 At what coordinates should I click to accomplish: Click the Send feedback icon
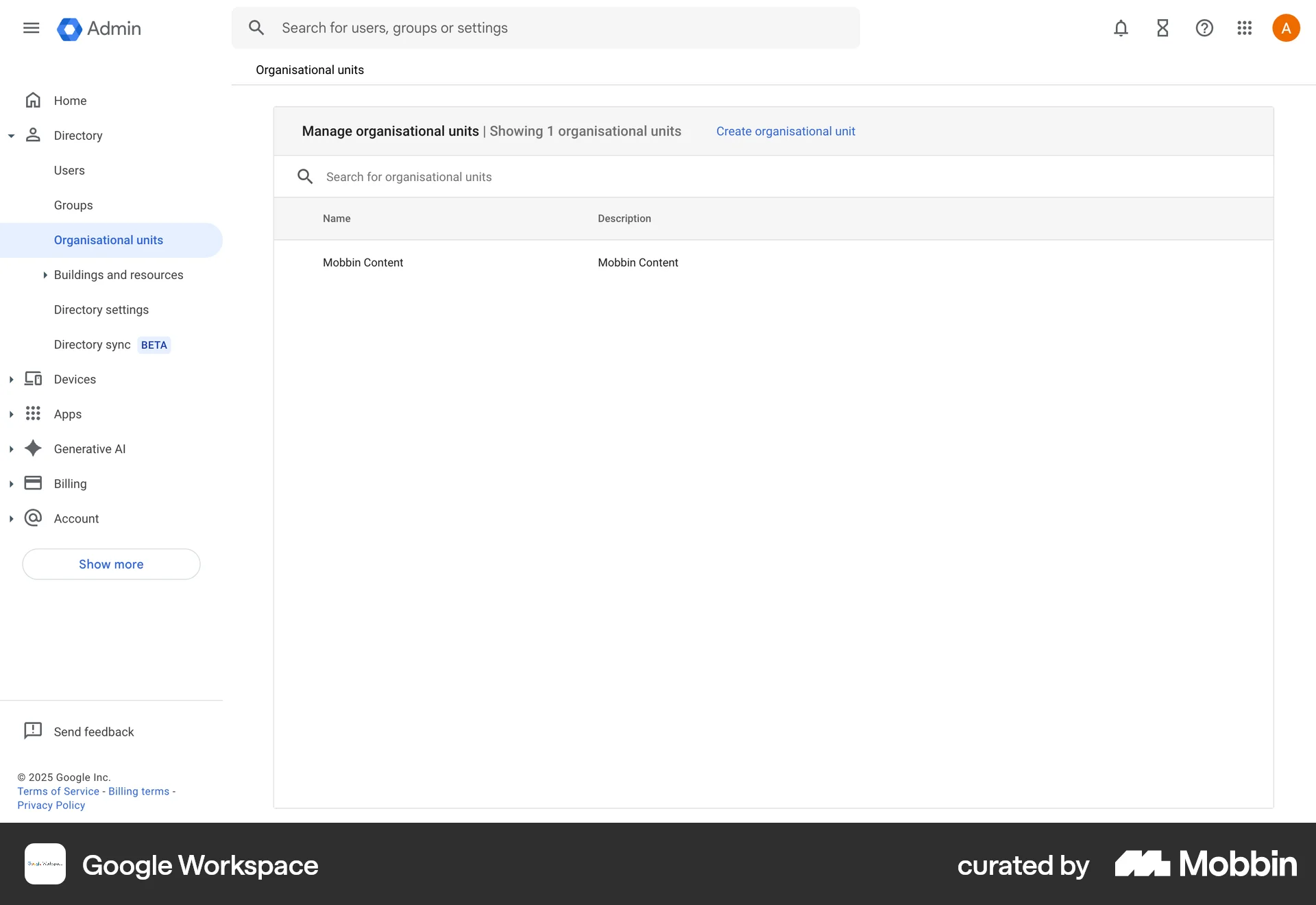[x=33, y=731]
